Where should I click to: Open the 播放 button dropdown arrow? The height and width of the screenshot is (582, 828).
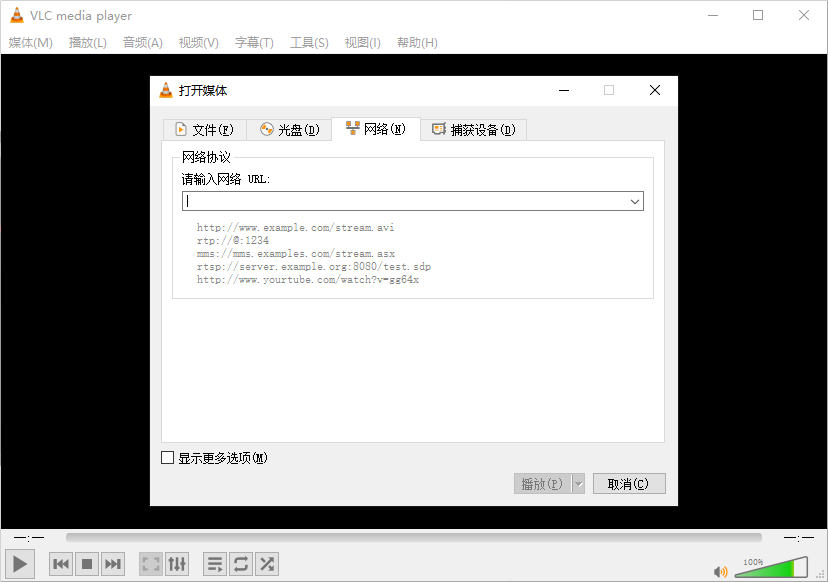(x=577, y=483)
